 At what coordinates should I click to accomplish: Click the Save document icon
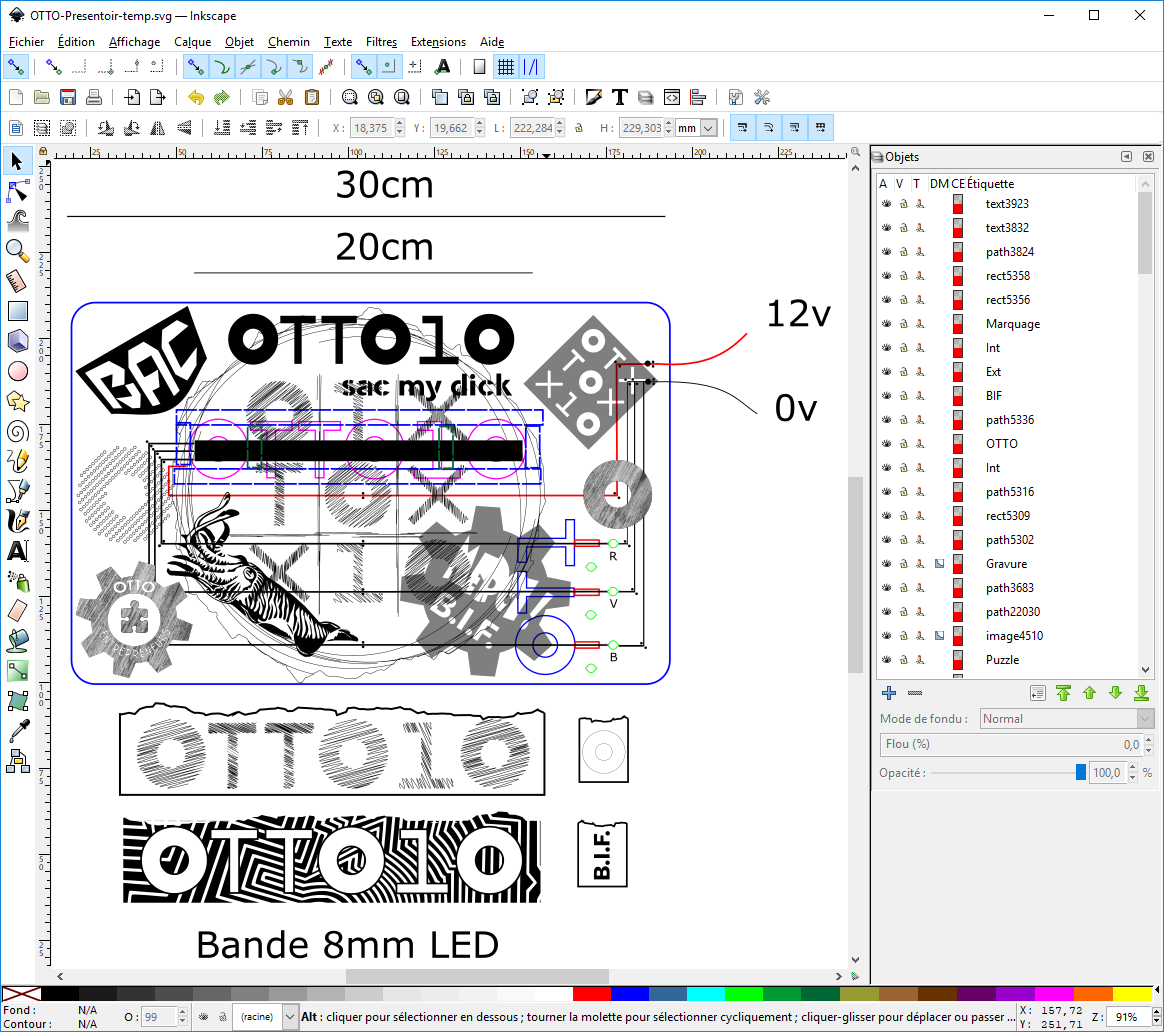pos(68,97)
